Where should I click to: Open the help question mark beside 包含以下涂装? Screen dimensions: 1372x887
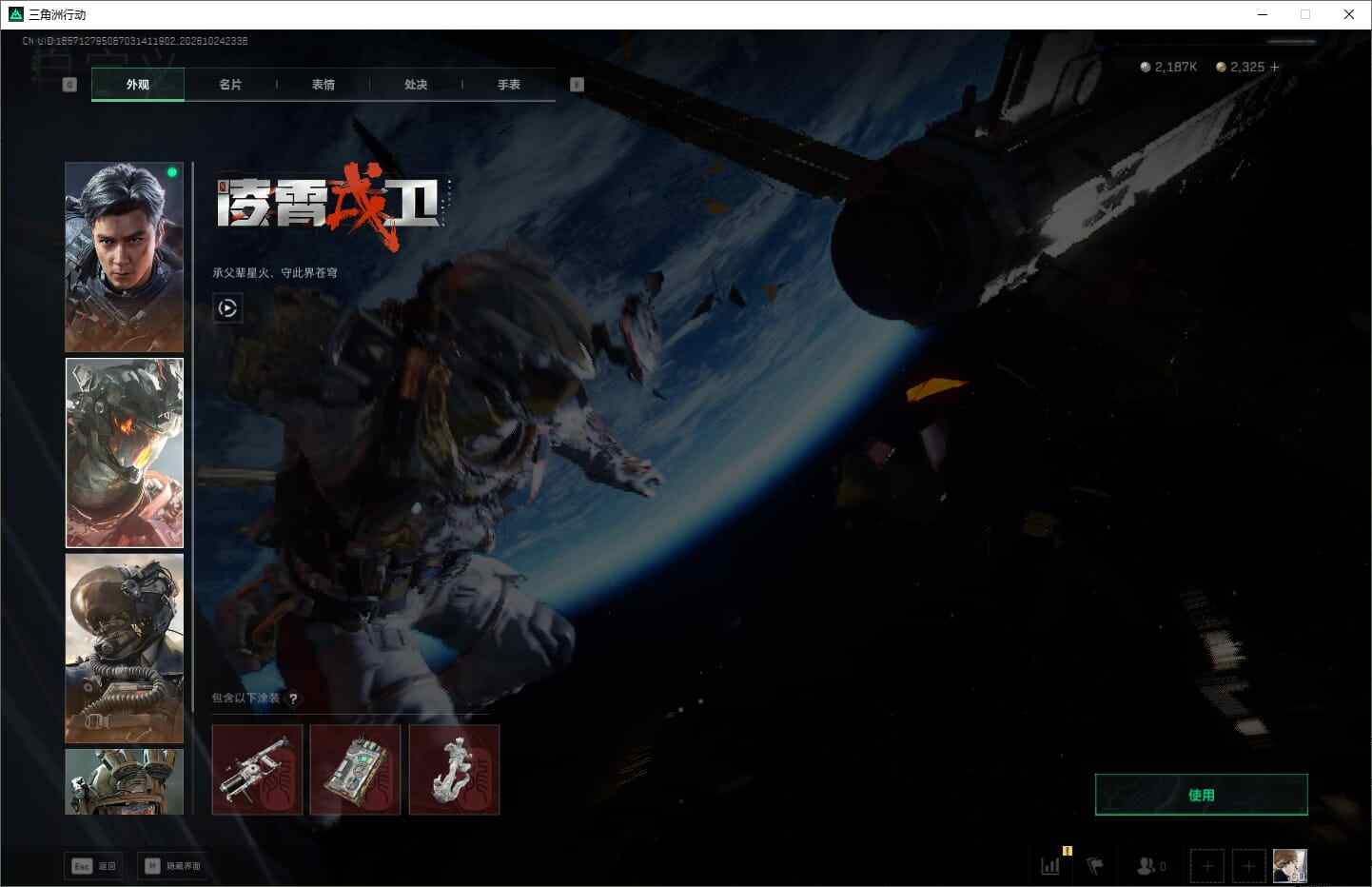[x=293, y=699]
